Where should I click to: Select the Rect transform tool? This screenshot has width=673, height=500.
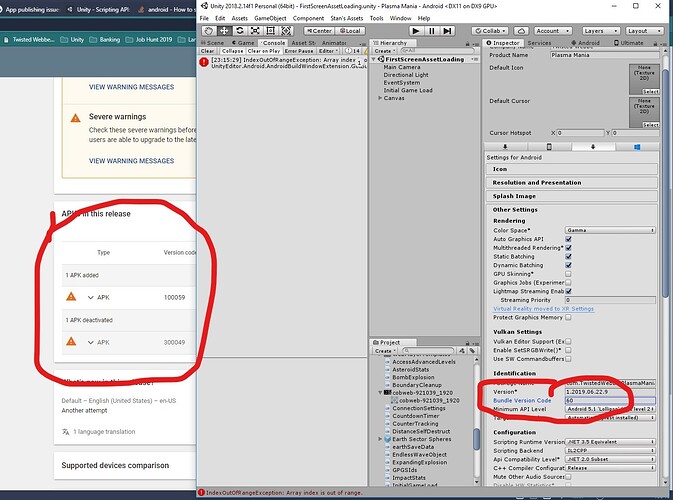pyautogui.click(x=270, y=31)
